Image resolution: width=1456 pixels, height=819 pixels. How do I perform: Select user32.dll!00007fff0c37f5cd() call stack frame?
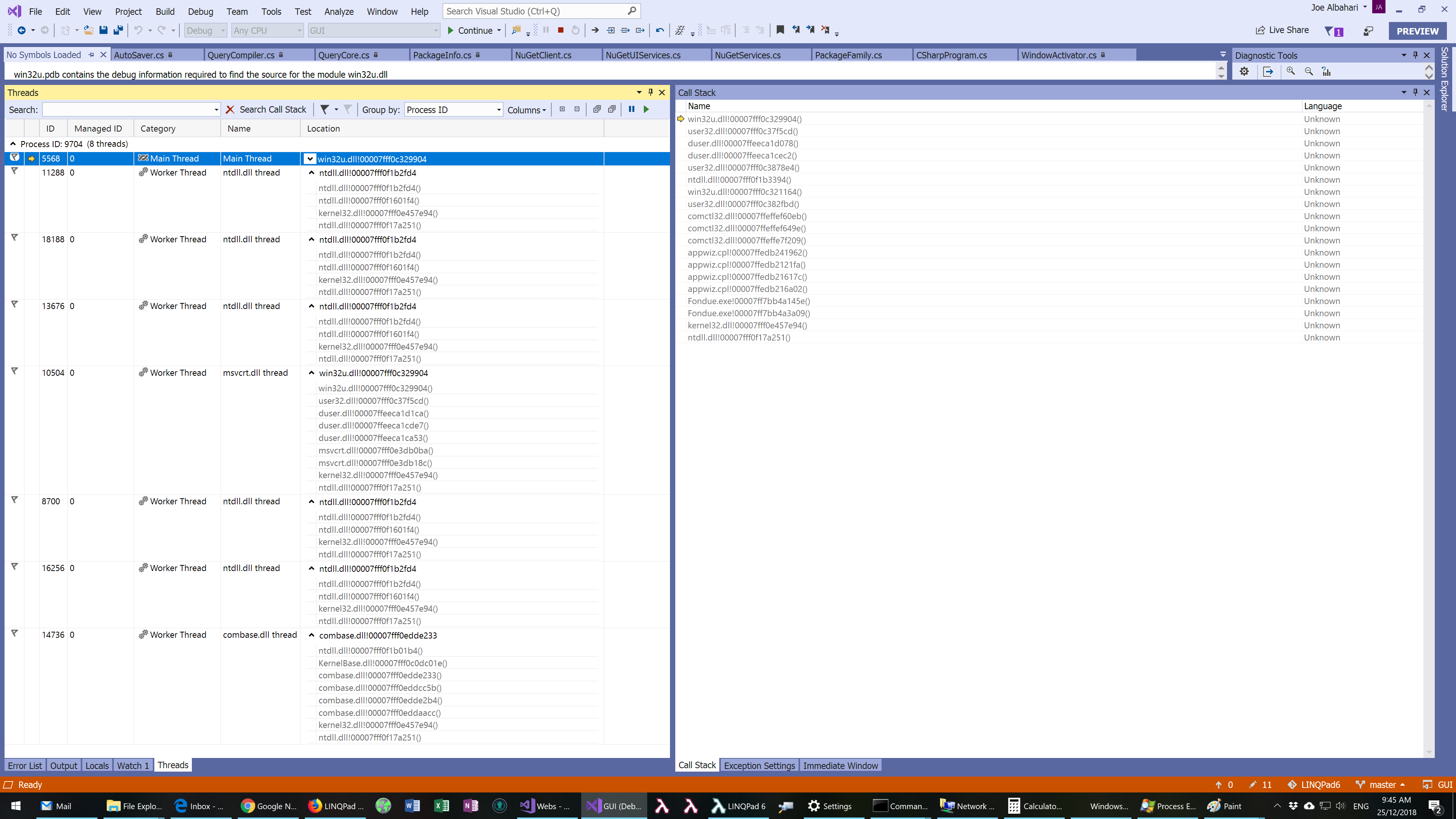coord(743,131)
